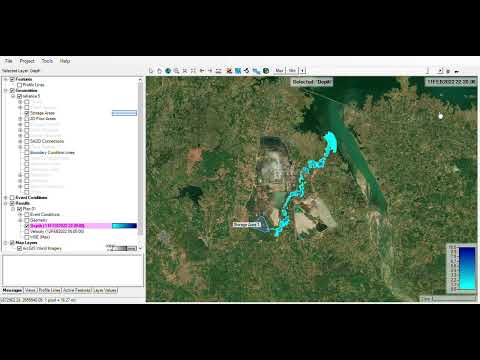This screenshot has width=480, height=360.
Task: Click the Max button in toolbar
Action: [279, 71]
